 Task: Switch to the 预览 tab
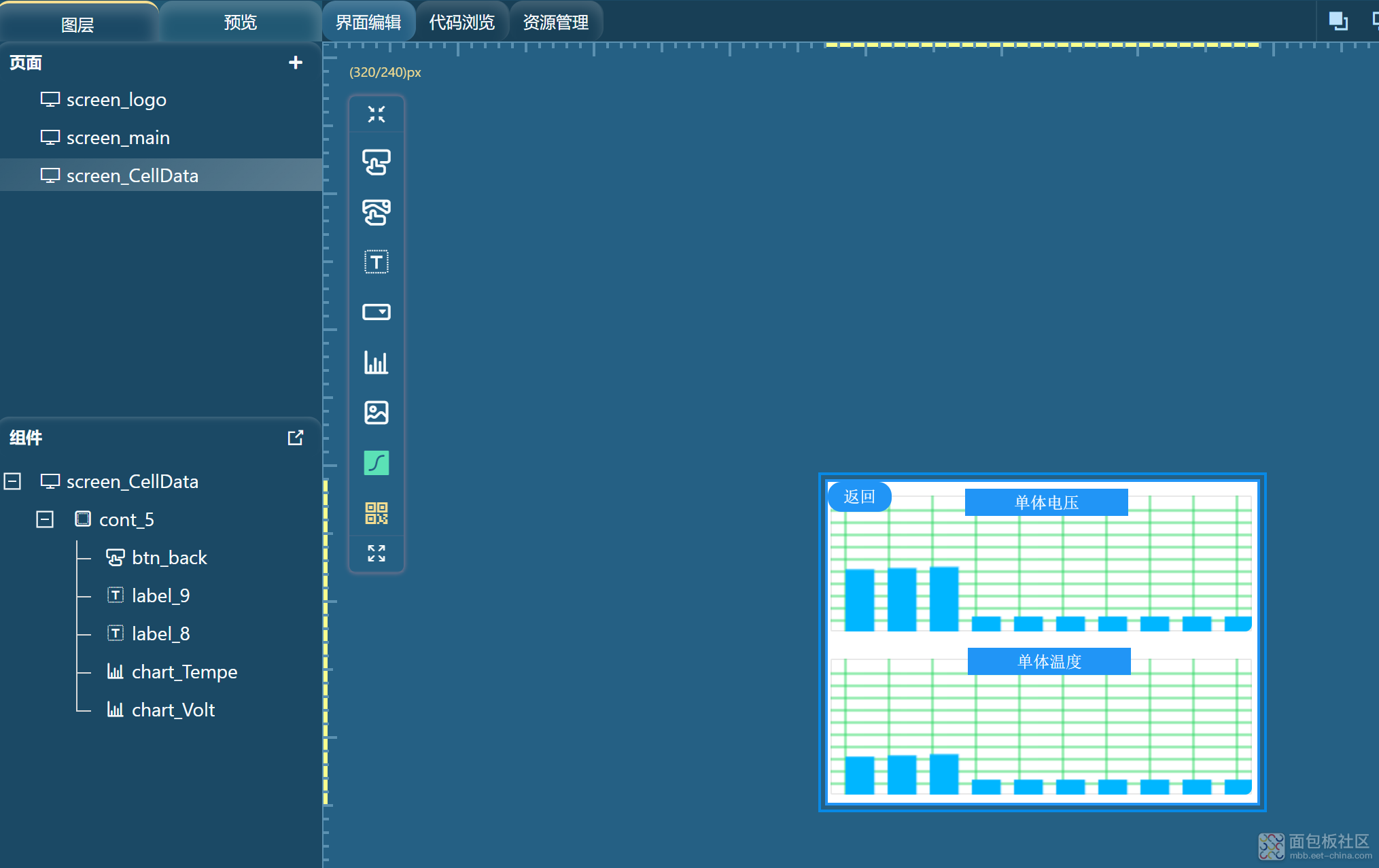tap(240, 22)
